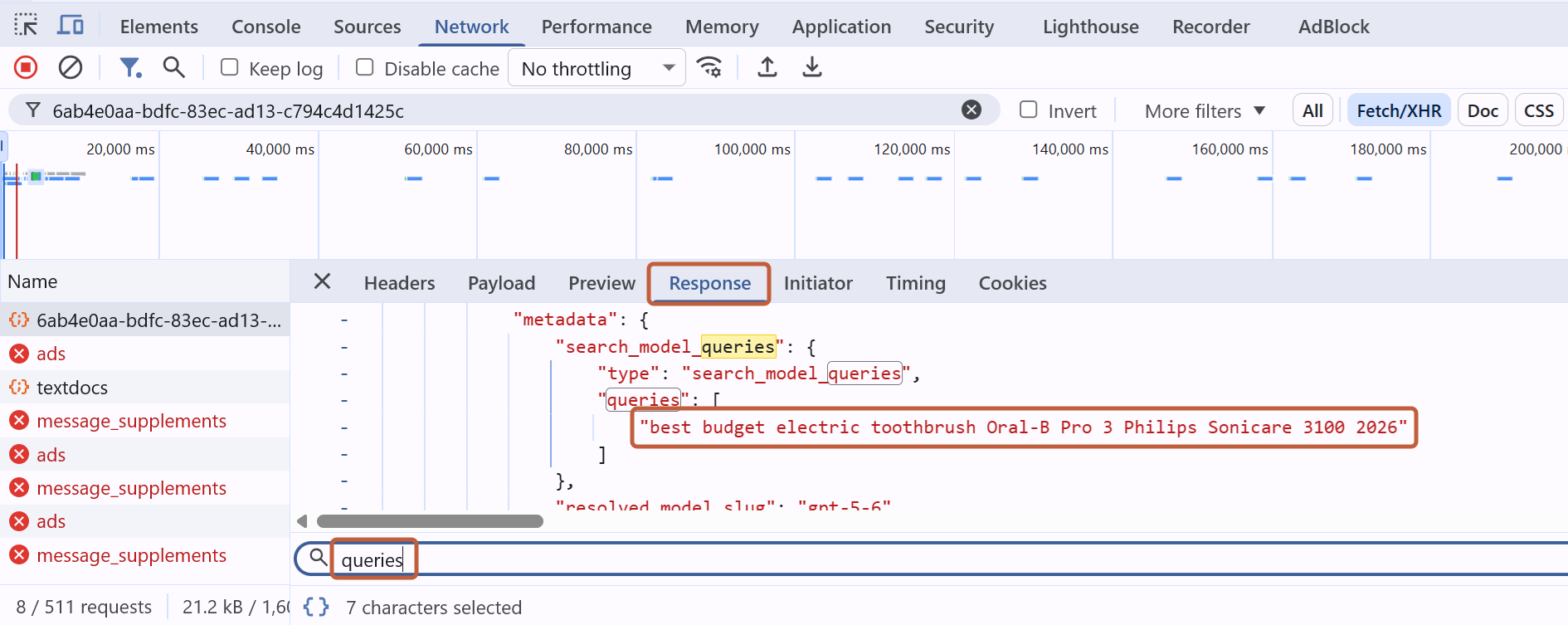Switch to the Application tab

tap(841, 27)
